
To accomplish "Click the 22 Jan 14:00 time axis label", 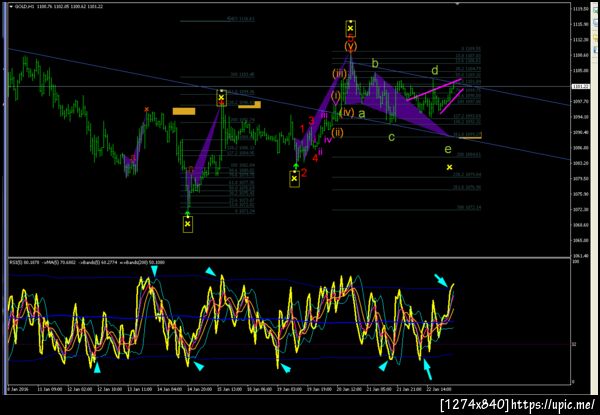I will click(x=439, y=389).
